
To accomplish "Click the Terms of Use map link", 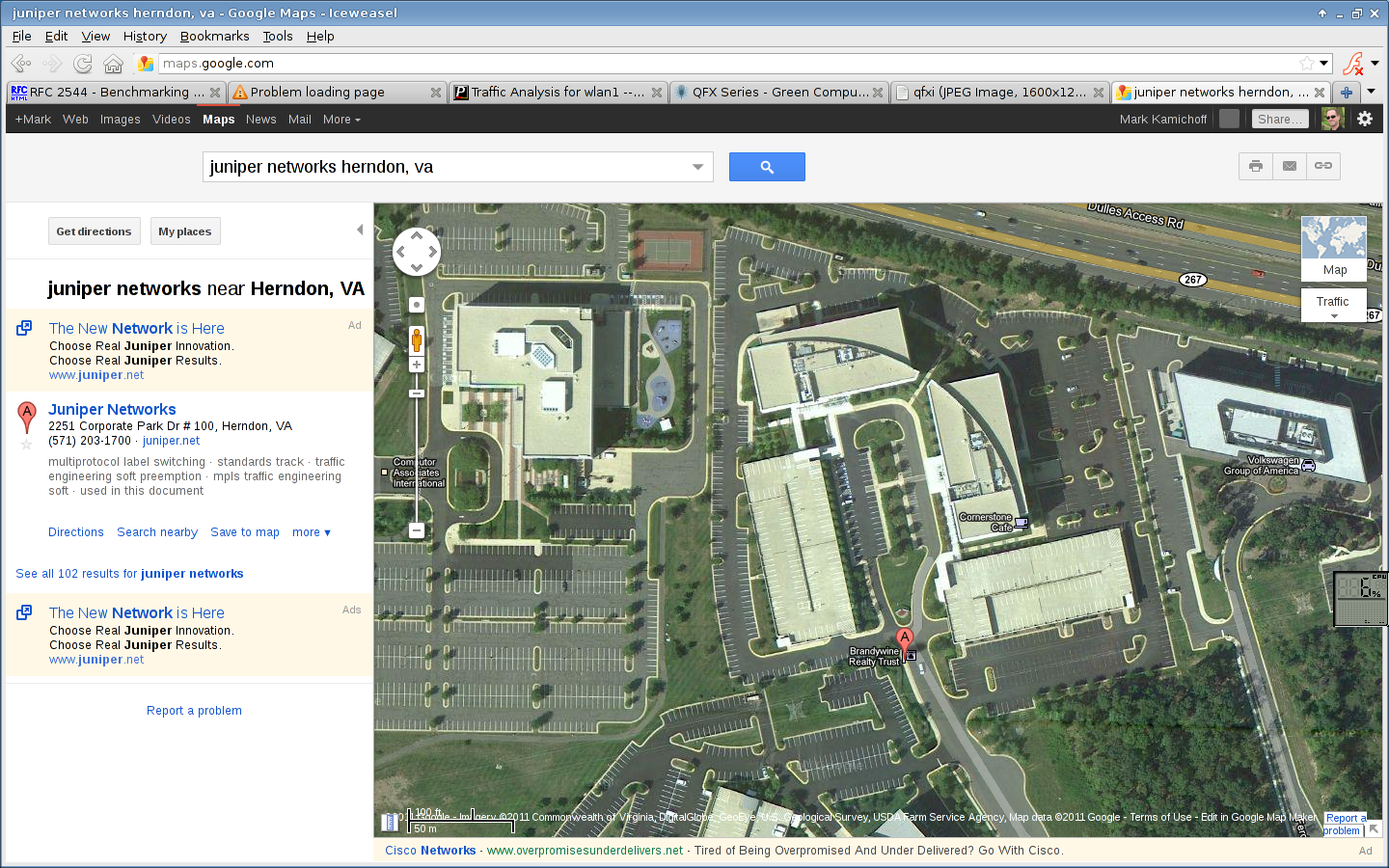I will pos(1160,817).
